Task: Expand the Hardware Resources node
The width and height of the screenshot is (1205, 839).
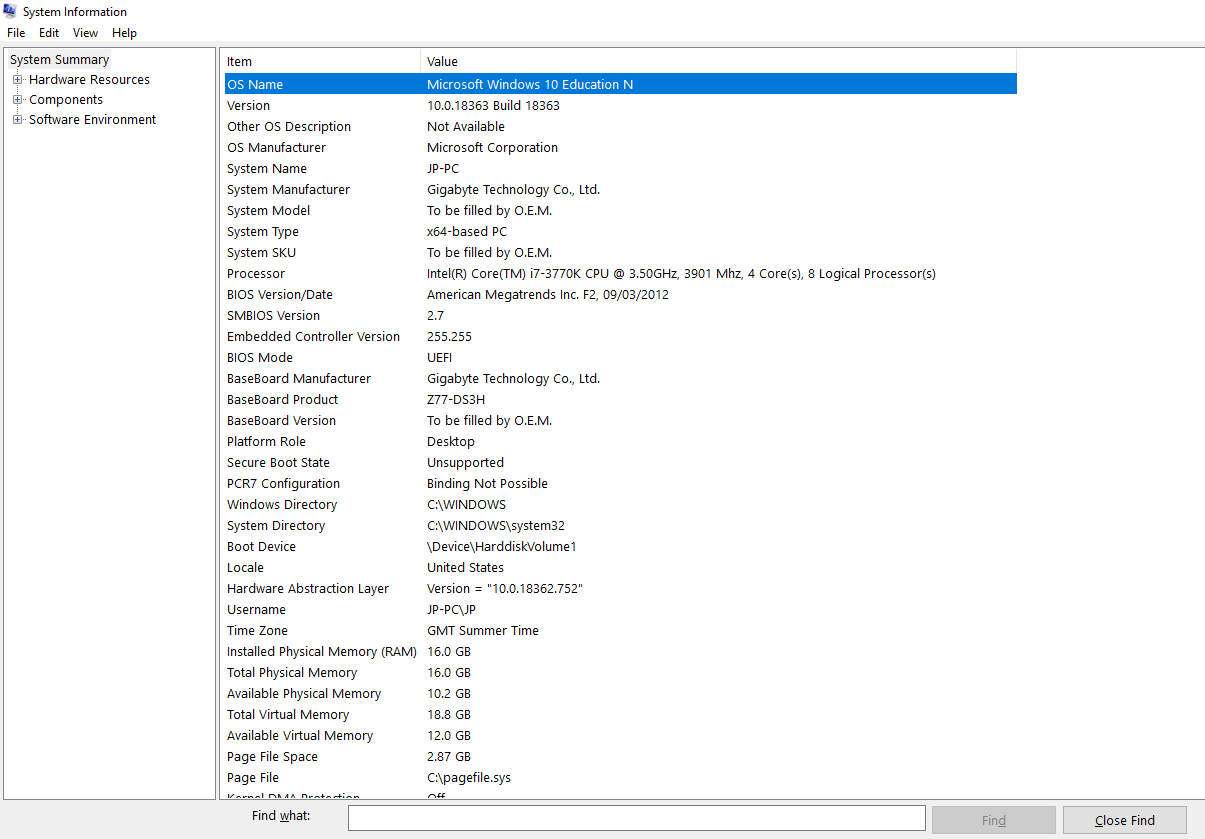Action: pyautogui.click(x=17, y=80)
